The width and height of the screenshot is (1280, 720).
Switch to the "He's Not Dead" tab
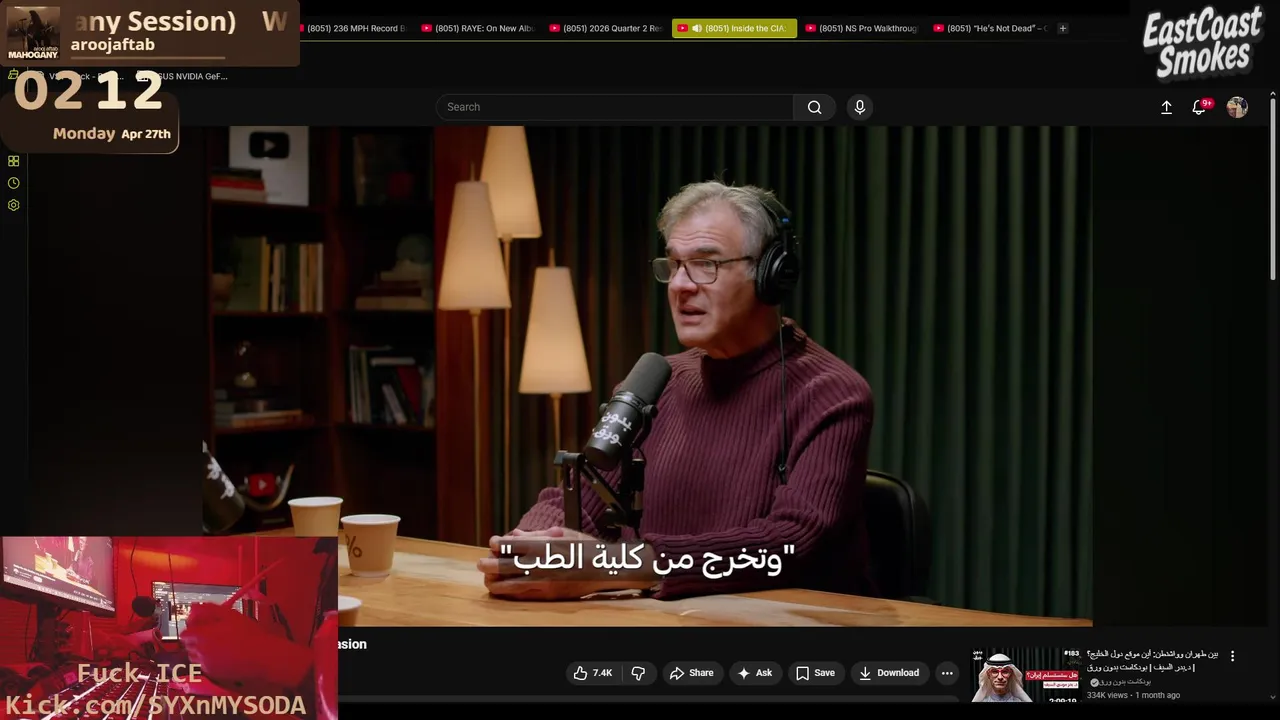point(990,28)
